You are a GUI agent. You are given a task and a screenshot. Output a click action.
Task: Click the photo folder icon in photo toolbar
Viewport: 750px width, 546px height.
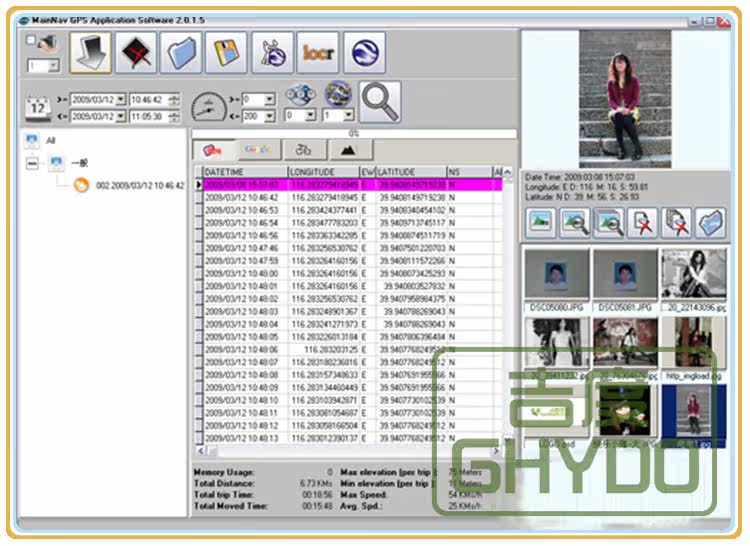point(710,223)
